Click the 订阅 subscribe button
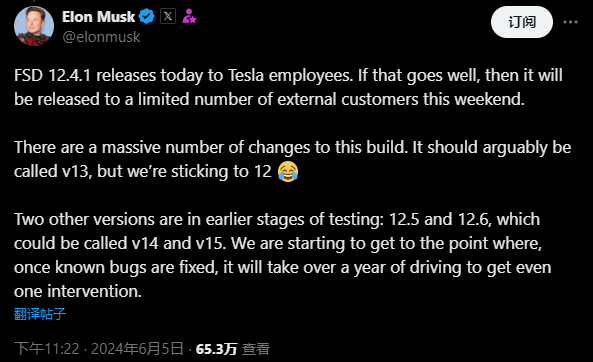The width and height of the screenshot is (593, 362). 522,22
